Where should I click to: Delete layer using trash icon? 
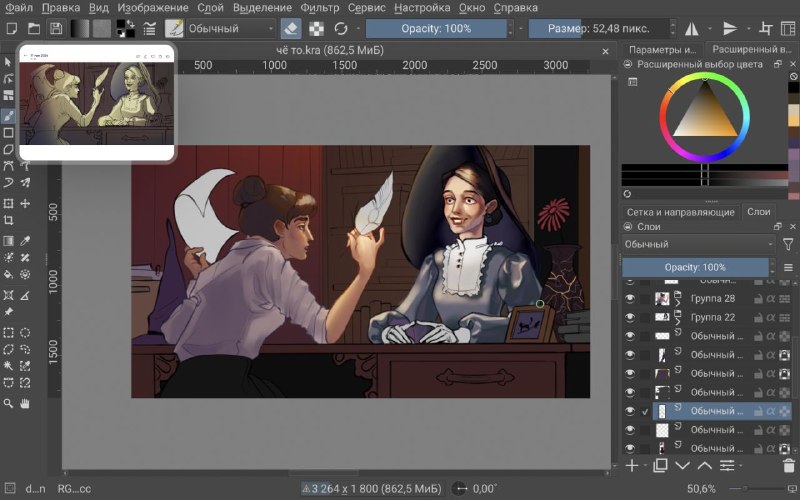(x=788, y=465)
